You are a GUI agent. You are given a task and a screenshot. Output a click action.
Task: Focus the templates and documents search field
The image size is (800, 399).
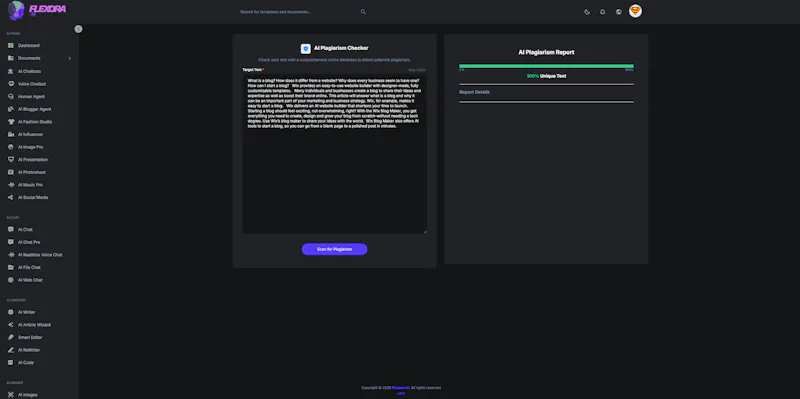pyautogui.click(x=298, y=12)
